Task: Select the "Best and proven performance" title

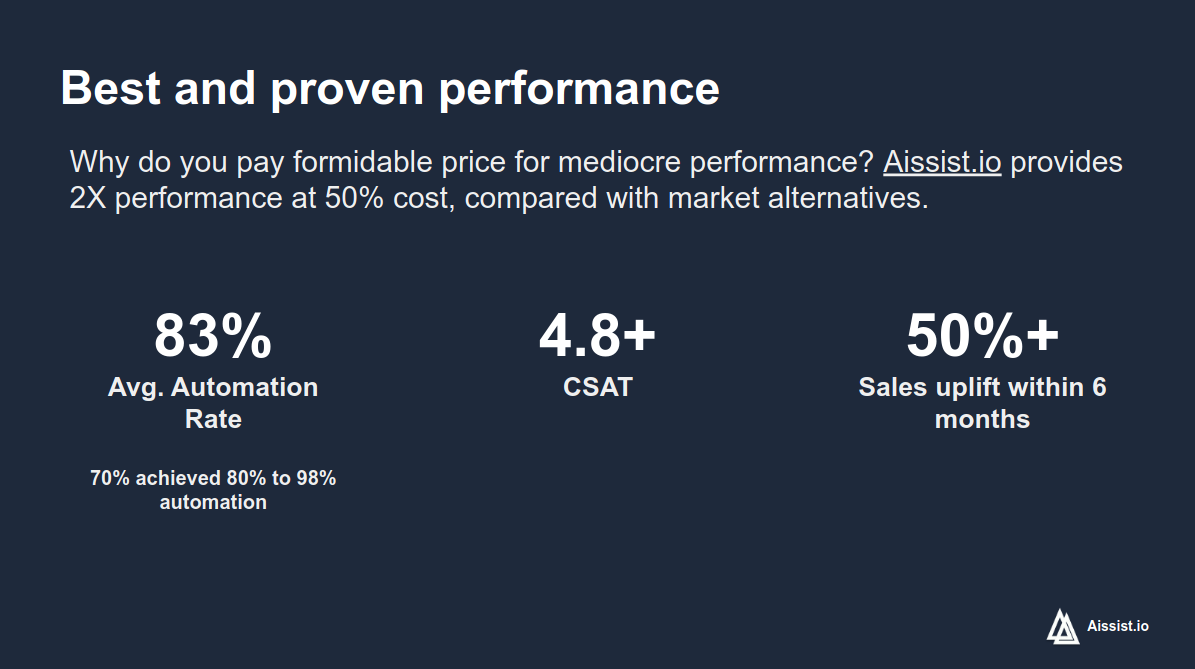Action: (390, 88)
